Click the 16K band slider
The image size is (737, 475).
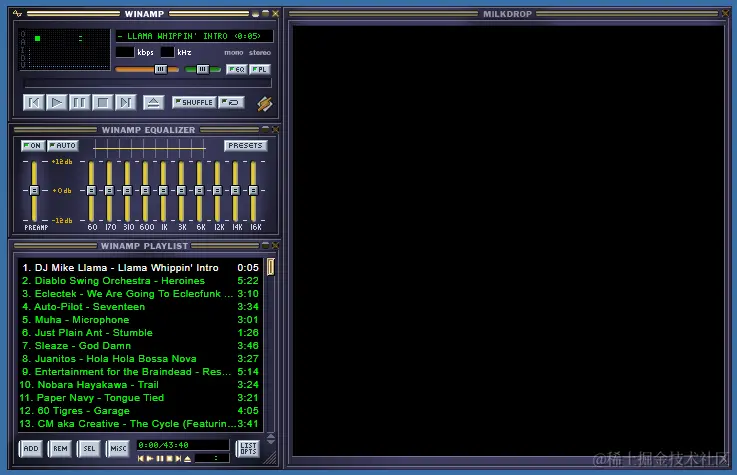tap(253, 190)
